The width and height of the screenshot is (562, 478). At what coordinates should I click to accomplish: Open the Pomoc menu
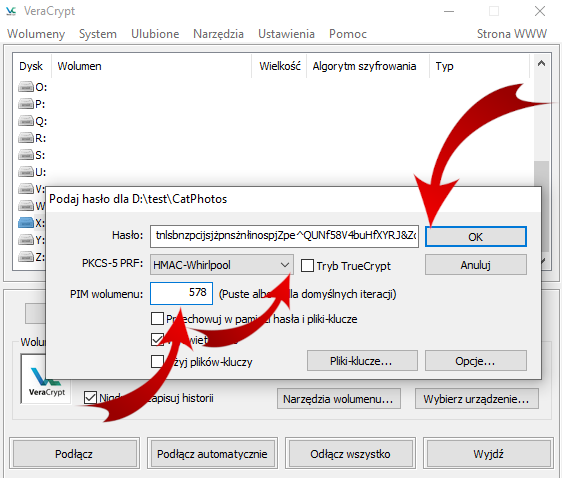click(x=348, y=34)
